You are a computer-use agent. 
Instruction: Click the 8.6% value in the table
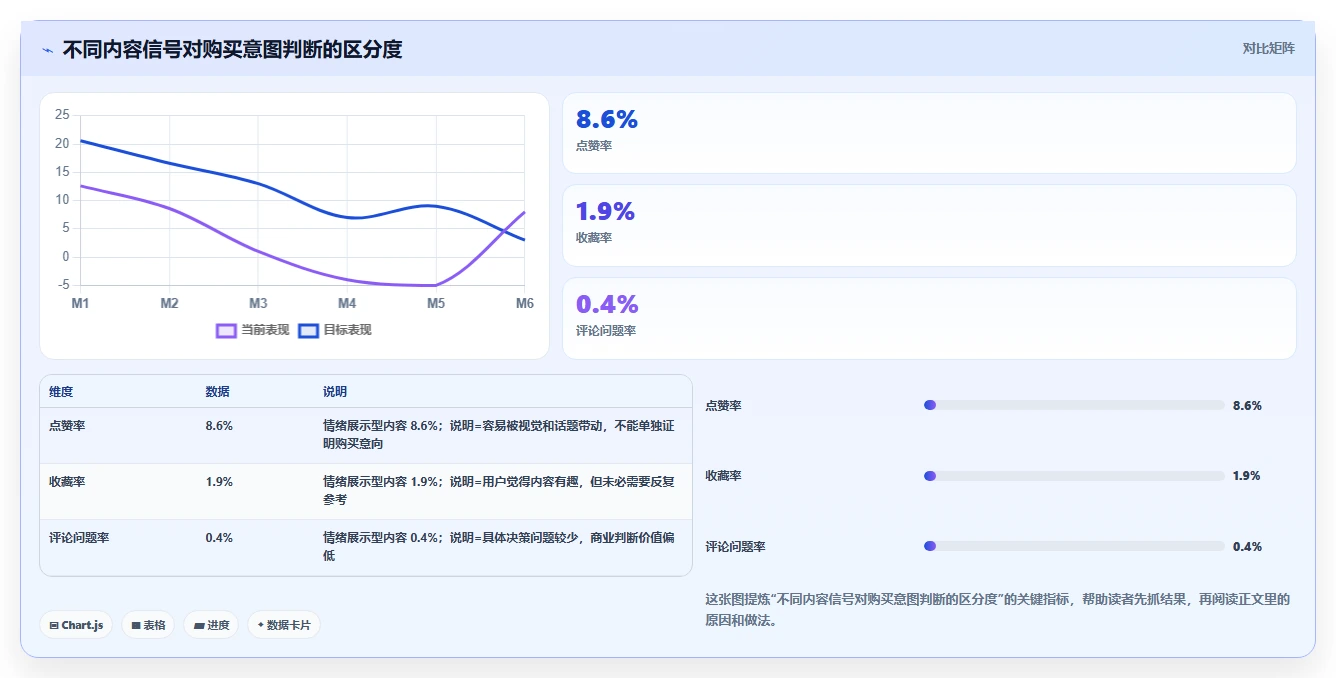[x=219, y=426]
